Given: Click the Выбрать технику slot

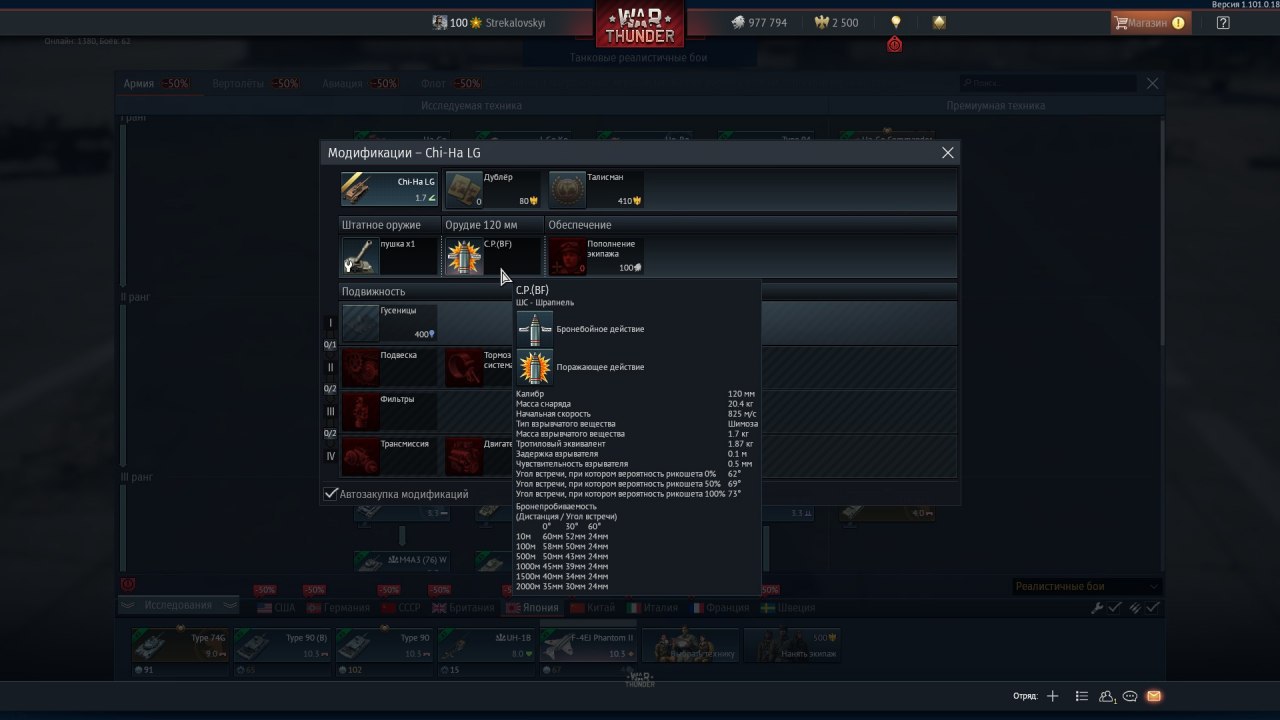Looking at the screenshot, I should click(691, 646).
